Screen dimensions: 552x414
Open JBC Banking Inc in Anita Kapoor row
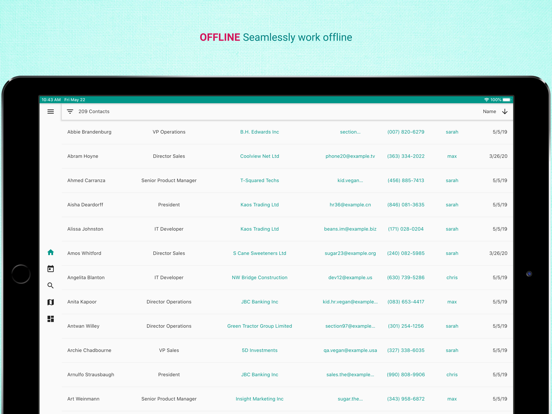click(x=259, y=302)
